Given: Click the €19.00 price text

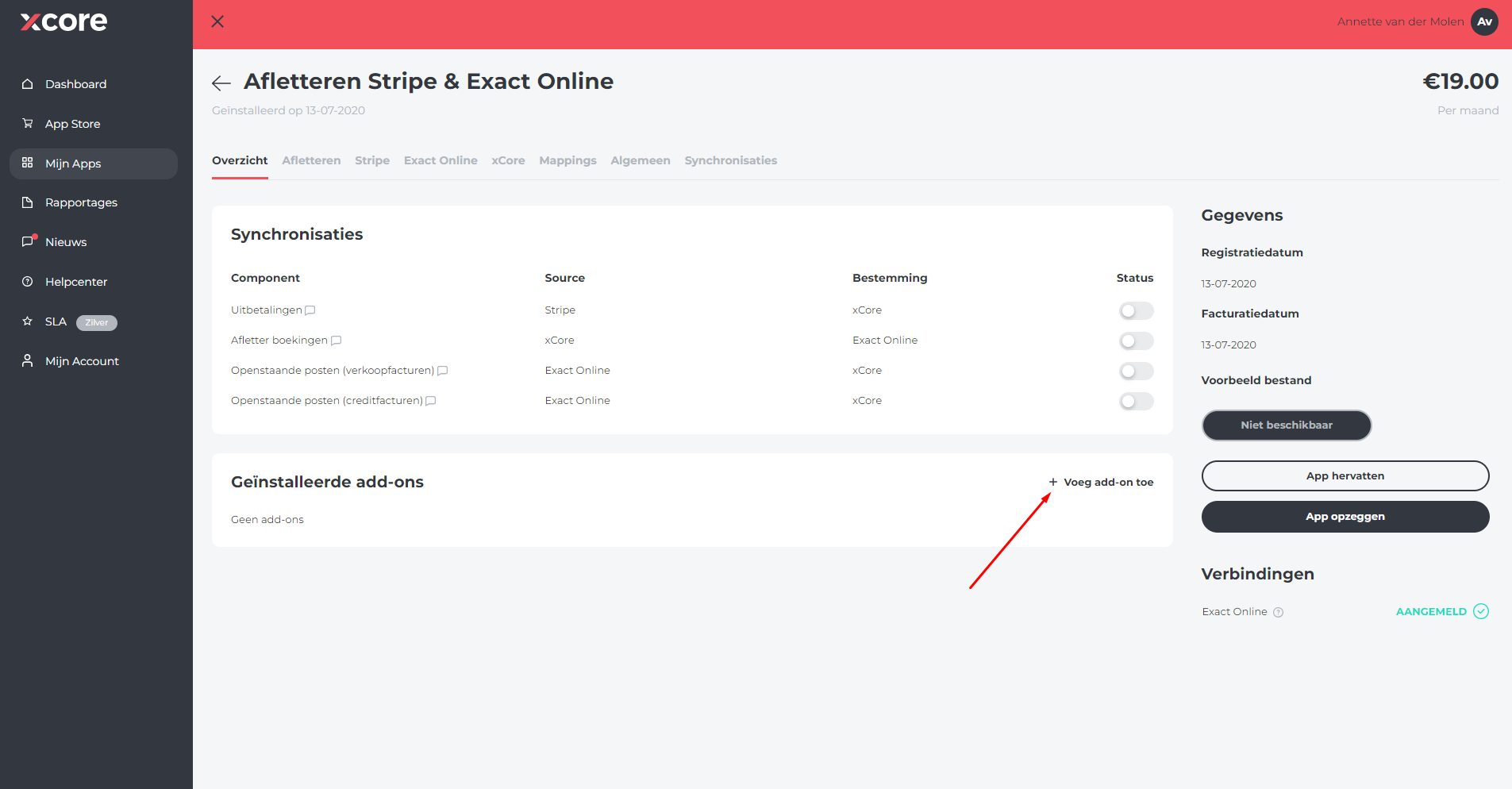Looking at the screenshot, I should (1460, 81).
